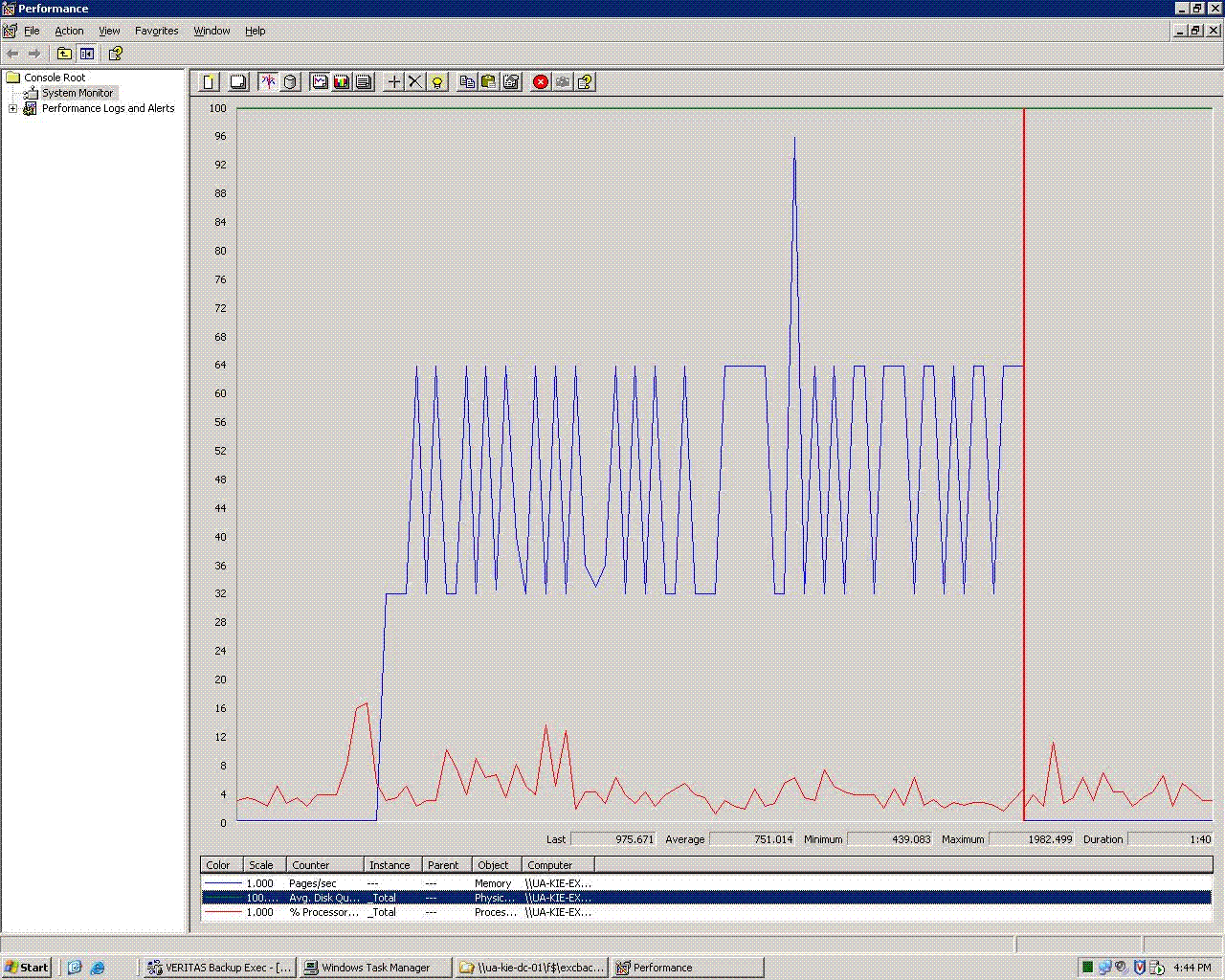Click the Delete counter X icon
Image resolution: width=1225 pixels, height=980 pixels.
point(415,82)
